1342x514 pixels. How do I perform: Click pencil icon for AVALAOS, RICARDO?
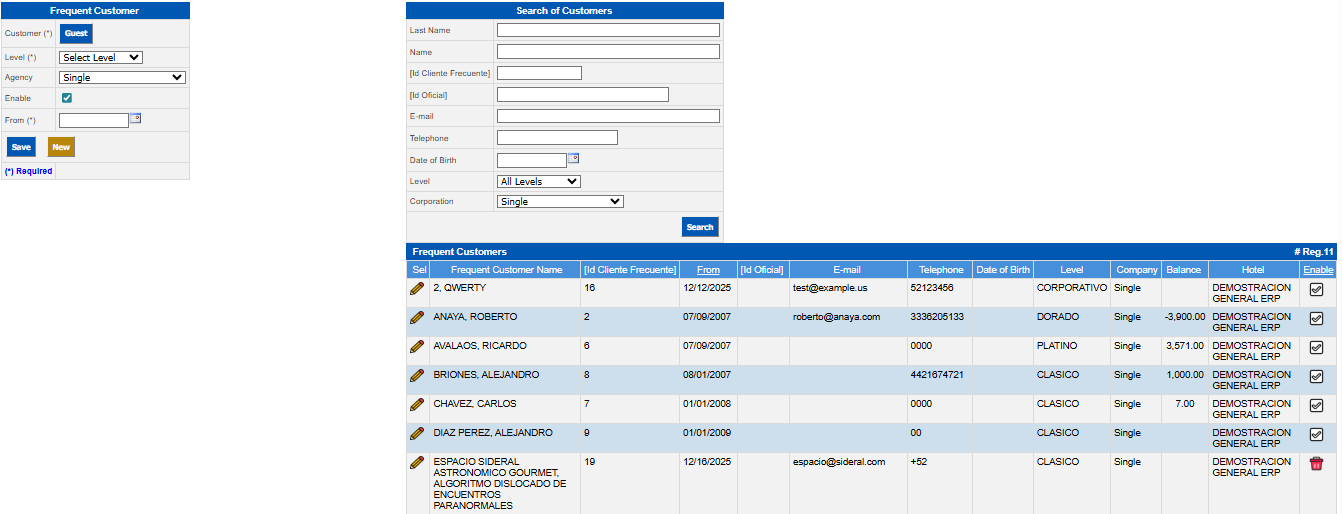tap(417, 346)
